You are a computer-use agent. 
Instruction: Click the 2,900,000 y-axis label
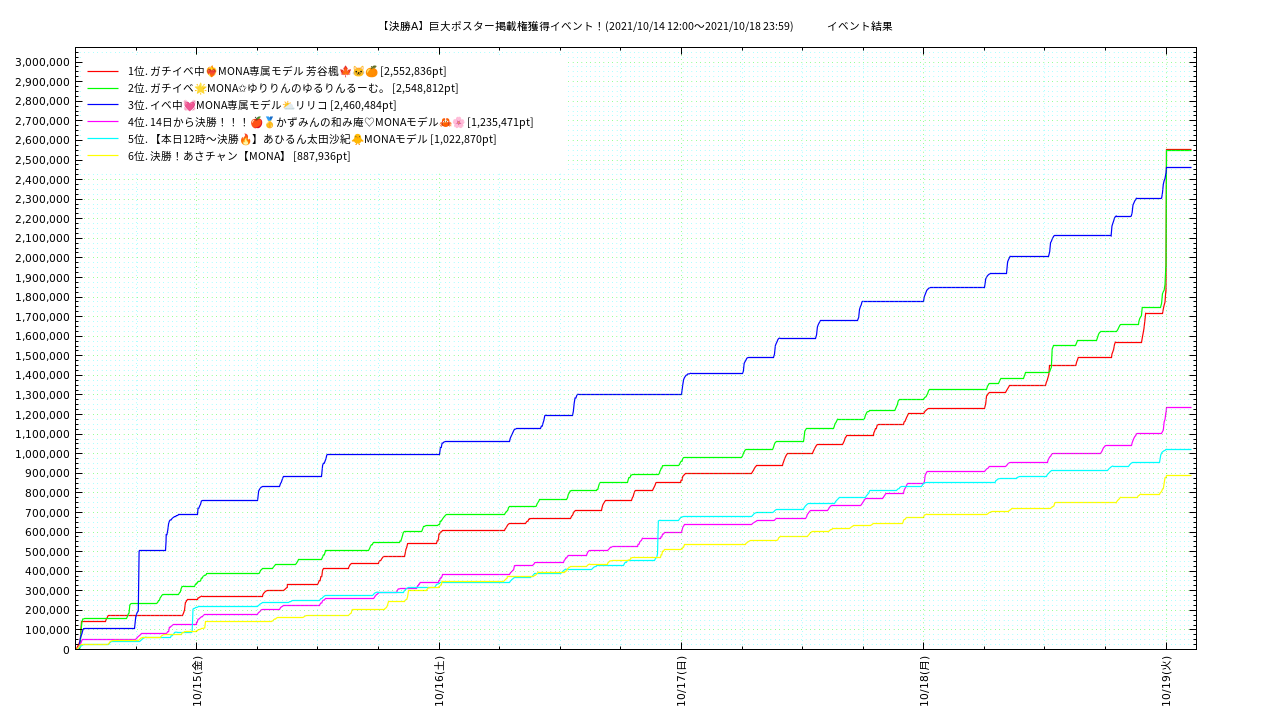[x=43, y=82]
